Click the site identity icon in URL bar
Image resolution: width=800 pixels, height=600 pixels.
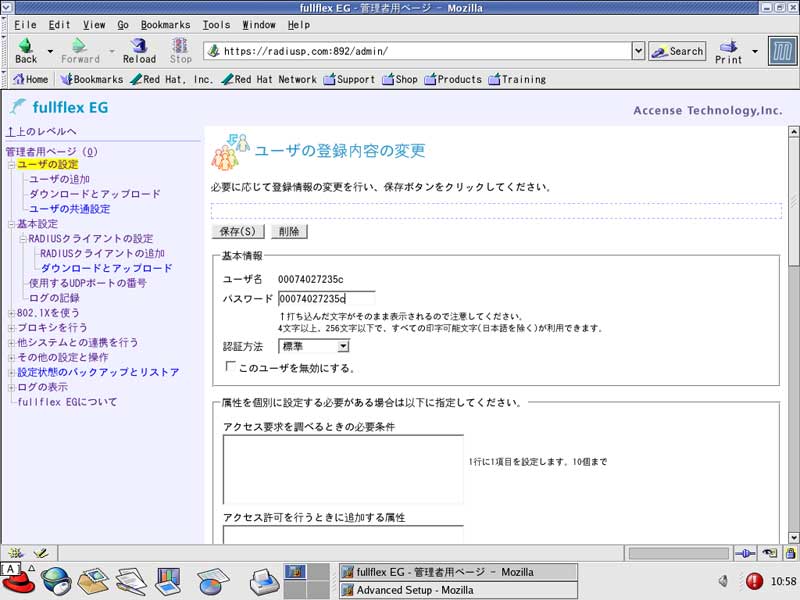214,51
